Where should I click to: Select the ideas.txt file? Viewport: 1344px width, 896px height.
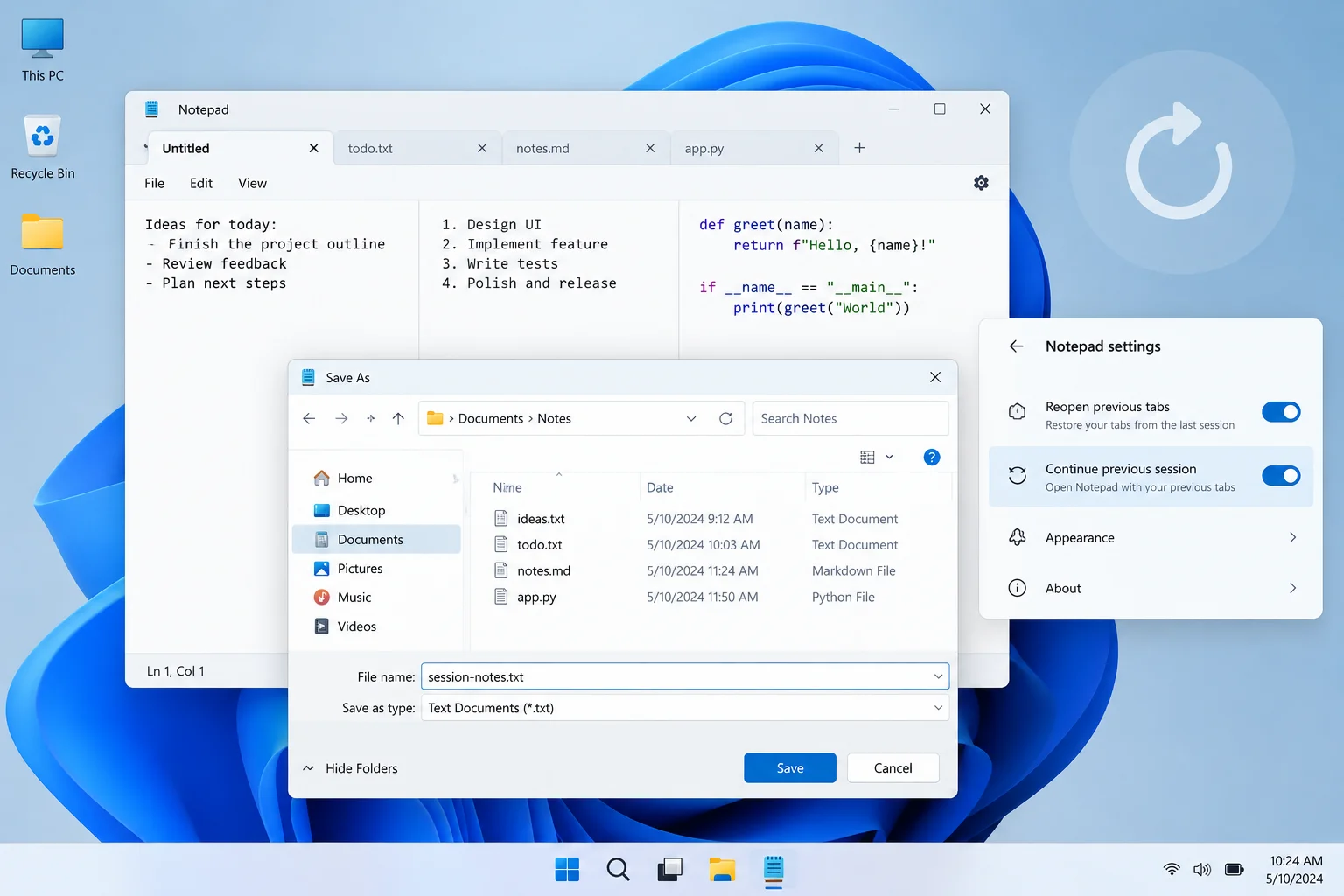[x=541, y=519]
